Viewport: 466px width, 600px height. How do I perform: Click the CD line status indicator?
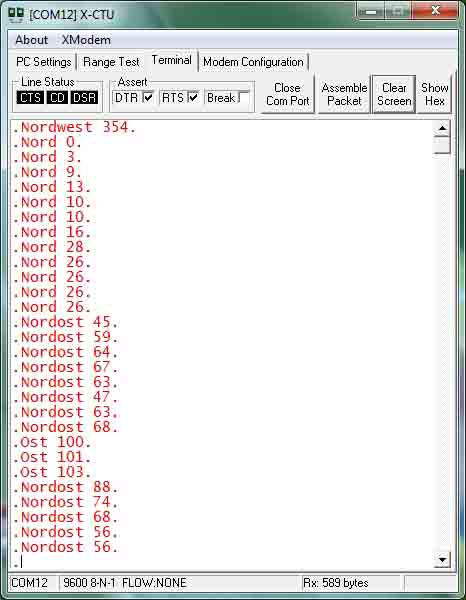coord(57,98)
